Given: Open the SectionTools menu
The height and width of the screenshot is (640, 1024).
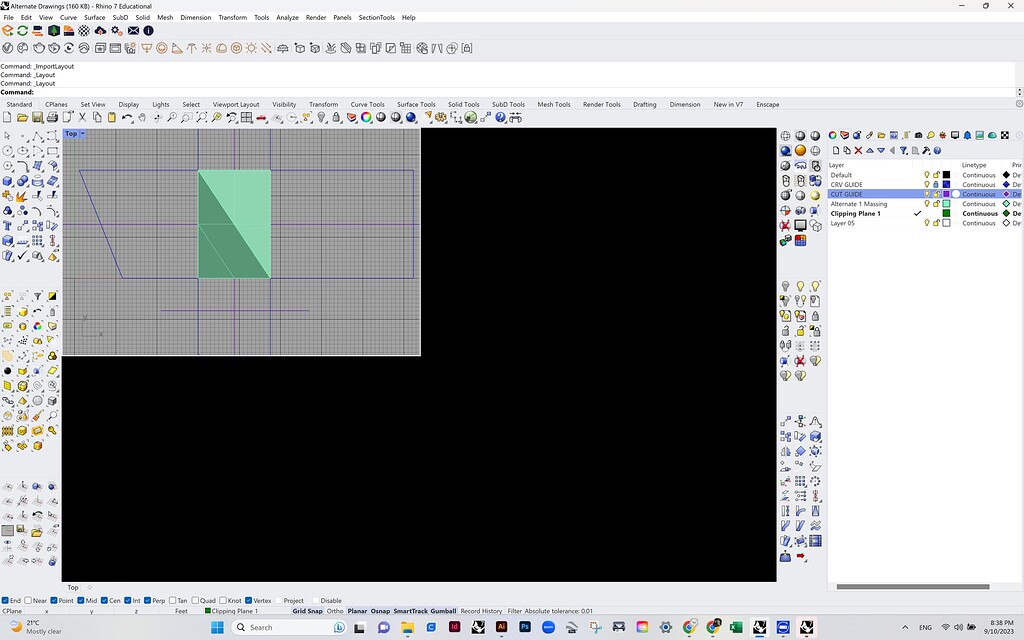Looking at the screenshot, I should pos(376,17).
